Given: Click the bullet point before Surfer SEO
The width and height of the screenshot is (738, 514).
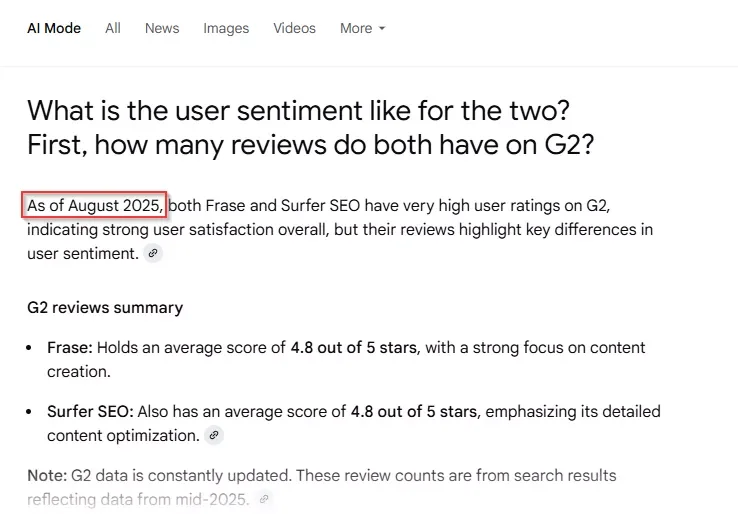Looking at the screenshot, I should 33,412.
